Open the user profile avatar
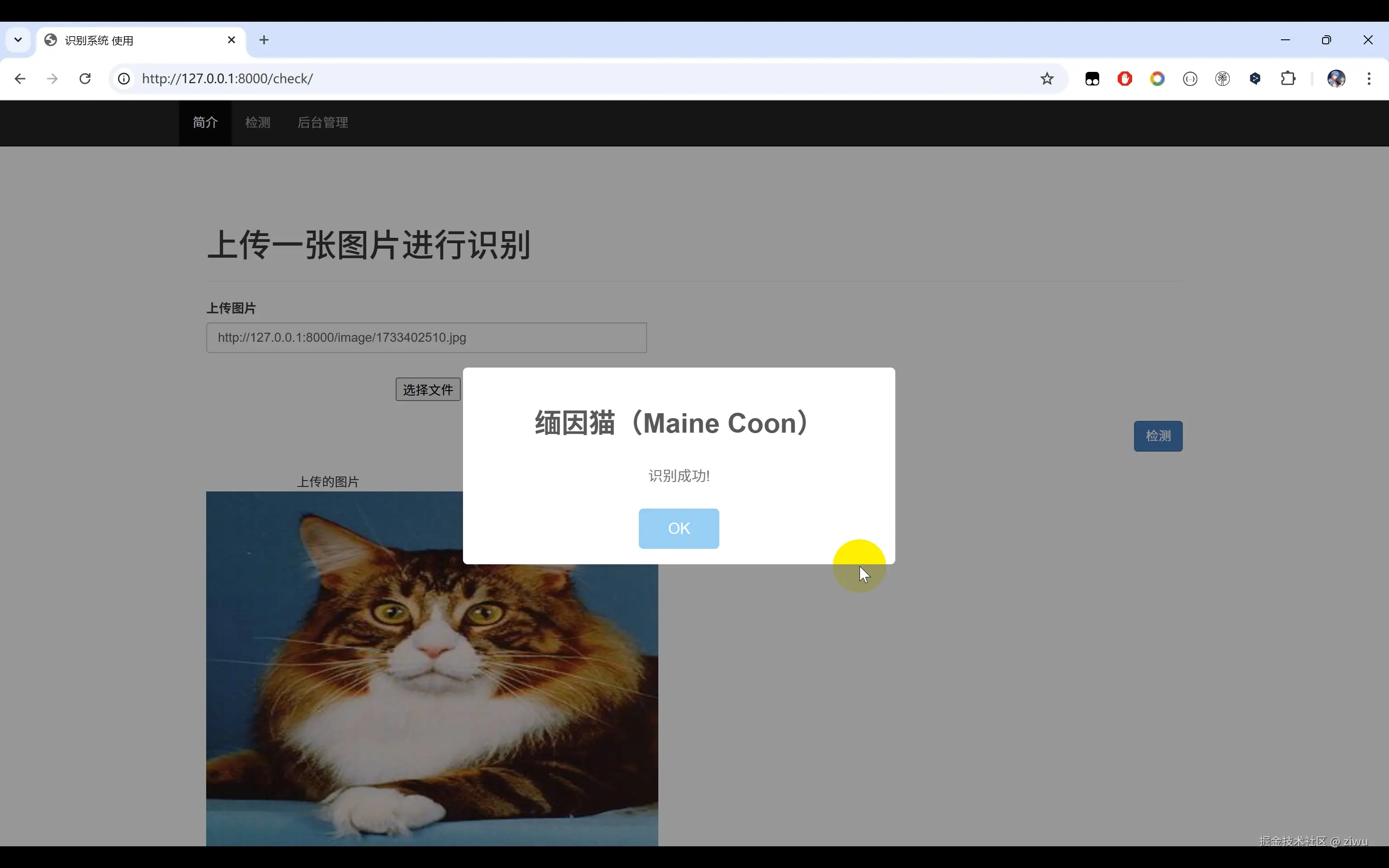1389x868 pixels. click(1336, 79)
